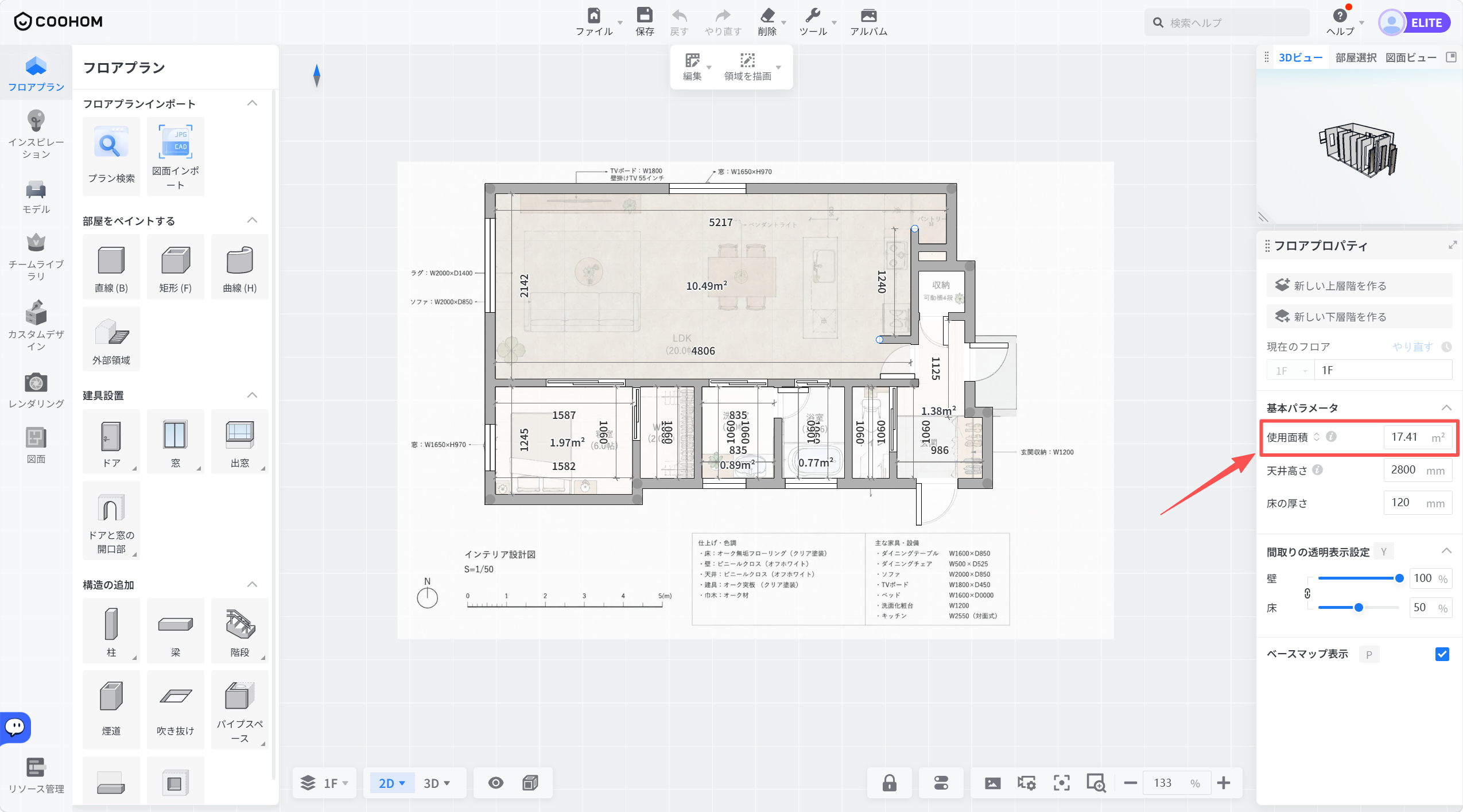The image size is (1463, 812).
Task: Toggle the 3D box display icon
Action: pos(530,783)
